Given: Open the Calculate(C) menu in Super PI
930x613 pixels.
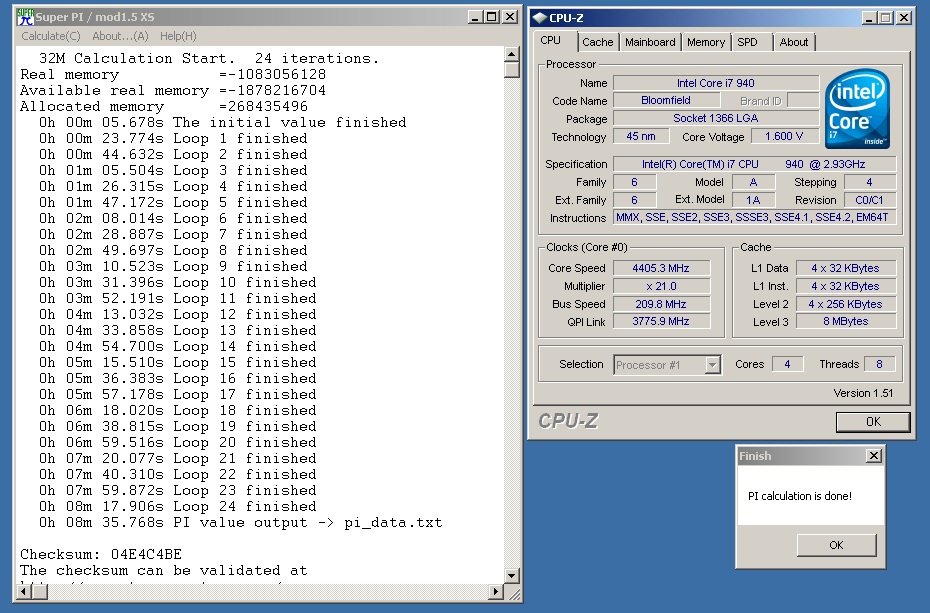Looking at the screenshot, I should [51, 36].
